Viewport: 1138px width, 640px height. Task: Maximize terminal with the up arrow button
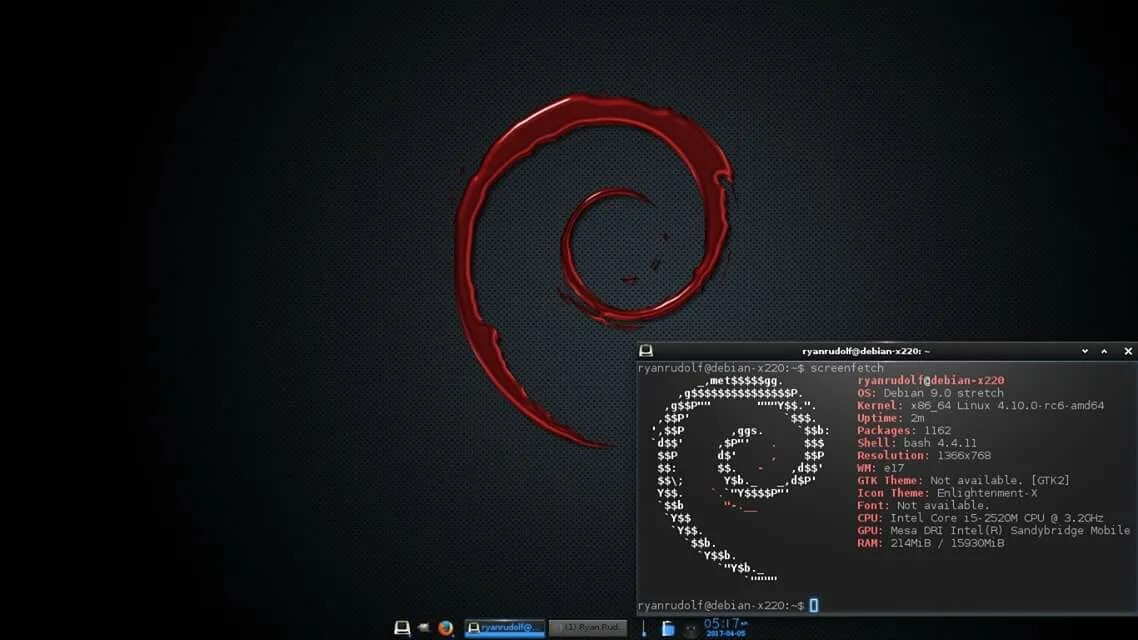point(1105,351)
